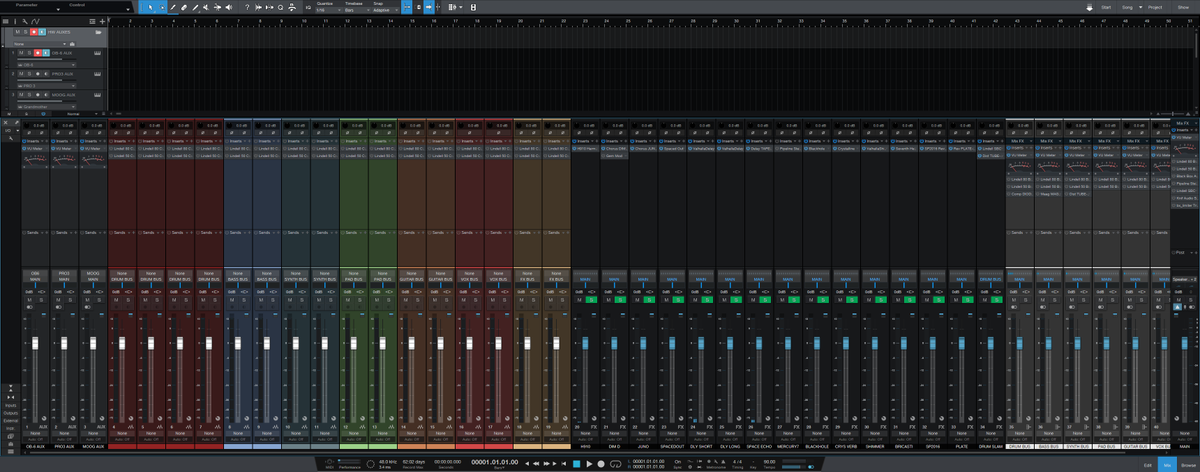The height and width of the screenshot is (472, 1200).
Task: Open the Timebase Bars dropdown
Action: pos(357,10)
